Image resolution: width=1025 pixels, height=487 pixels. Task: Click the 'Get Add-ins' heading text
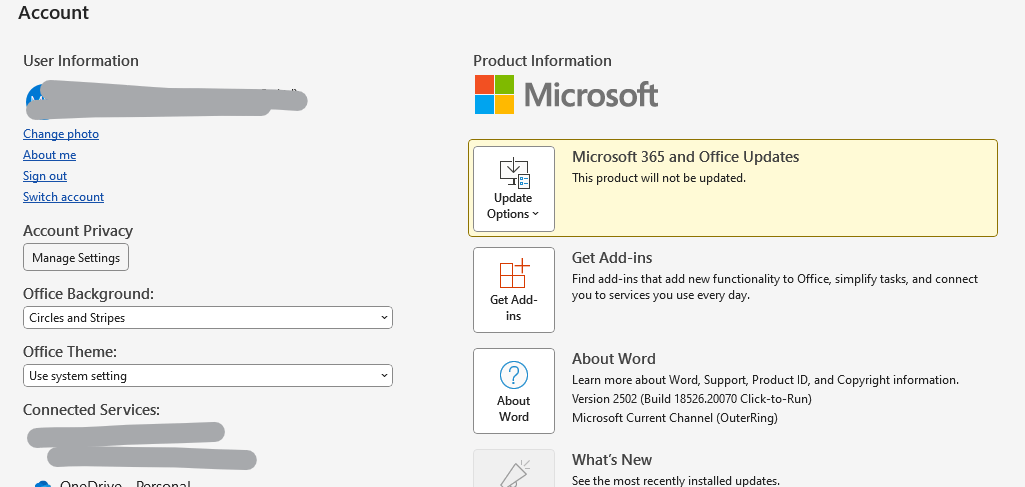pos(612,258)
